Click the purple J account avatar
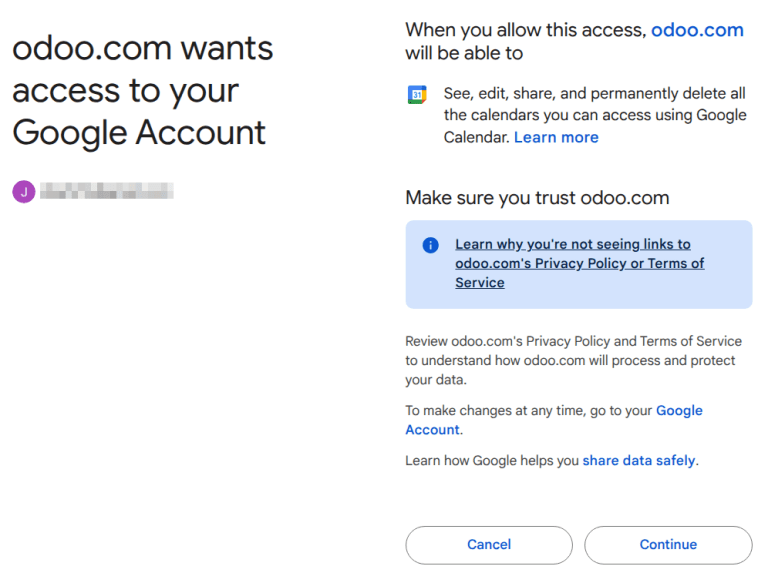 click(x=23, y=191)
